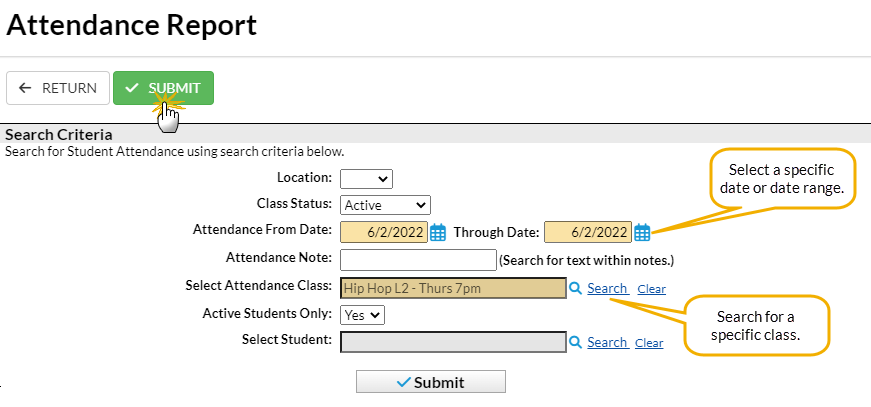
Task: Clear the Select Student field
Action: point(649,343)
